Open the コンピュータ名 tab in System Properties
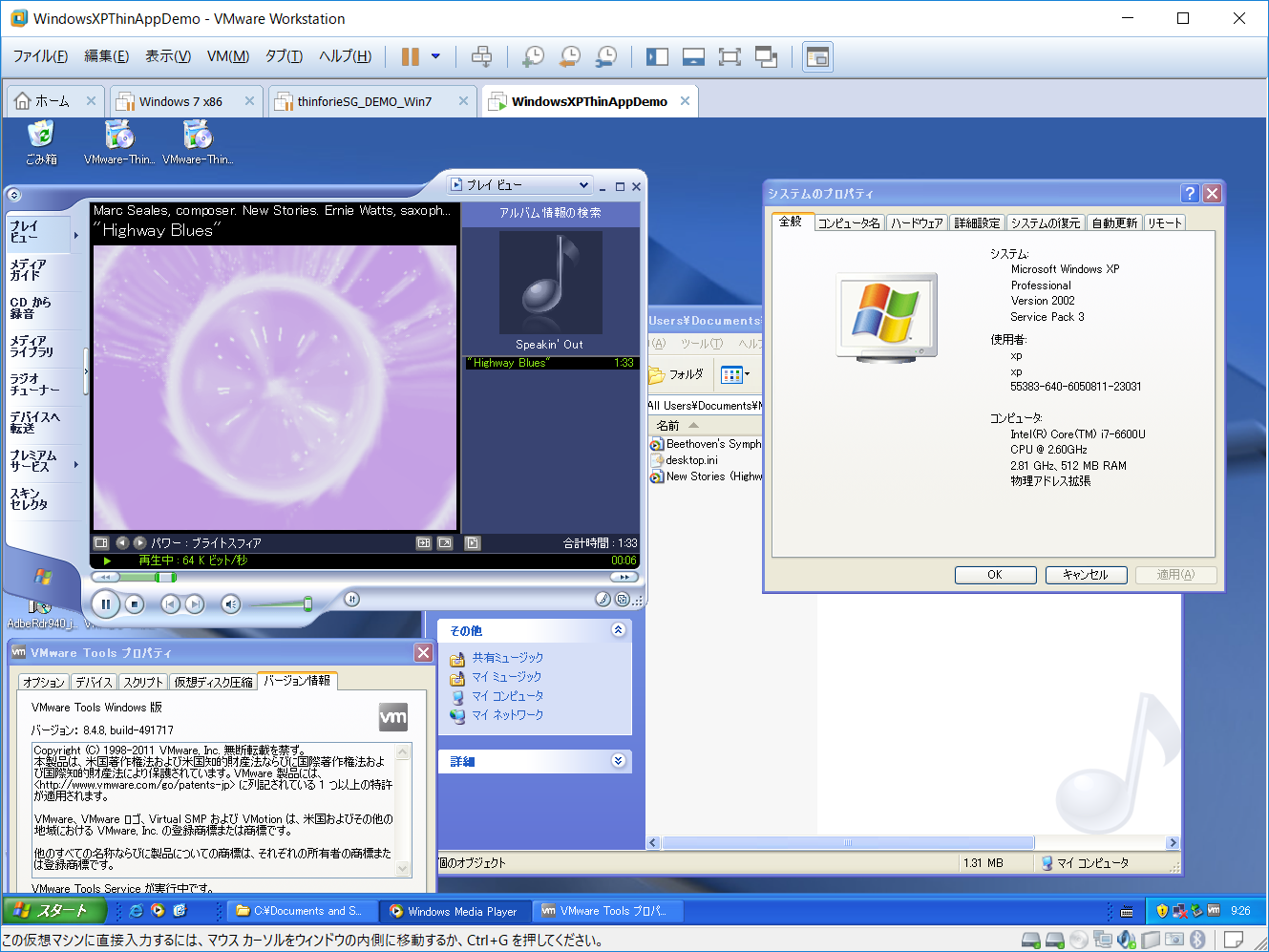Screen dimensions: 1269x952 (x=849, y=222)
